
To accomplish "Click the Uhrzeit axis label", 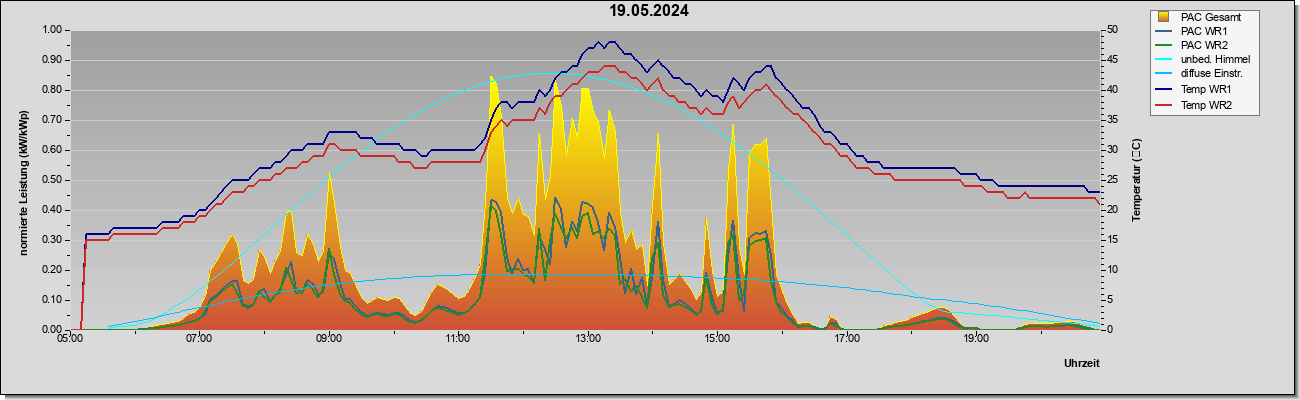I will pyautogui.click(x=1082, y=364).
